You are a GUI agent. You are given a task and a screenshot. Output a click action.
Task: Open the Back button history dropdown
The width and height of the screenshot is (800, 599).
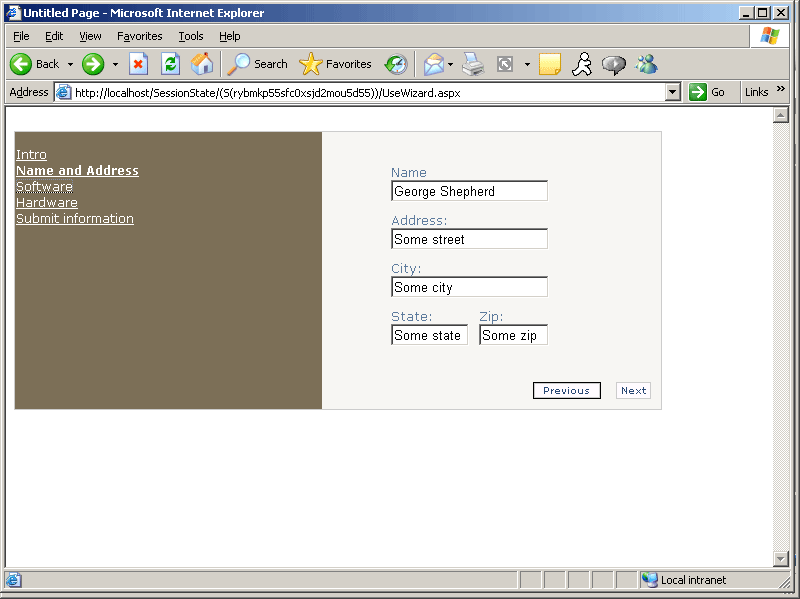(70, 64)
